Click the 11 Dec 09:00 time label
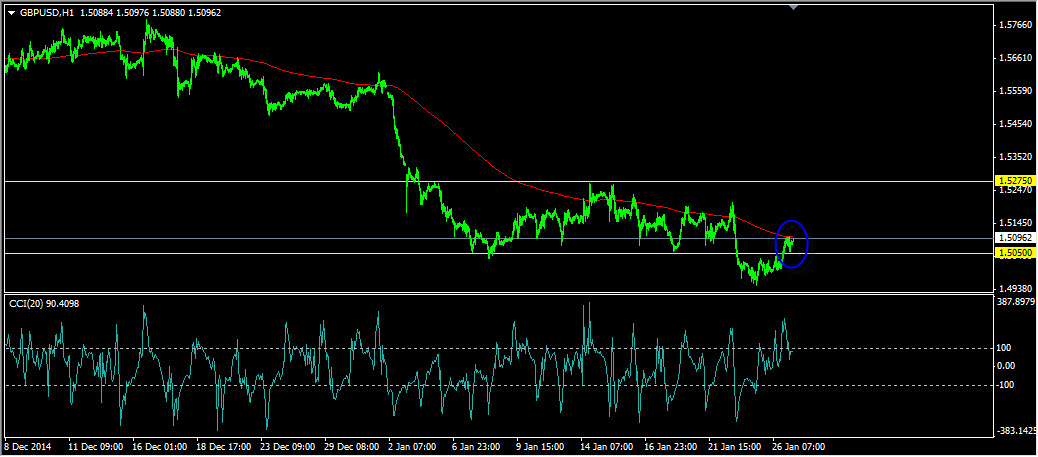 point(96,447)
